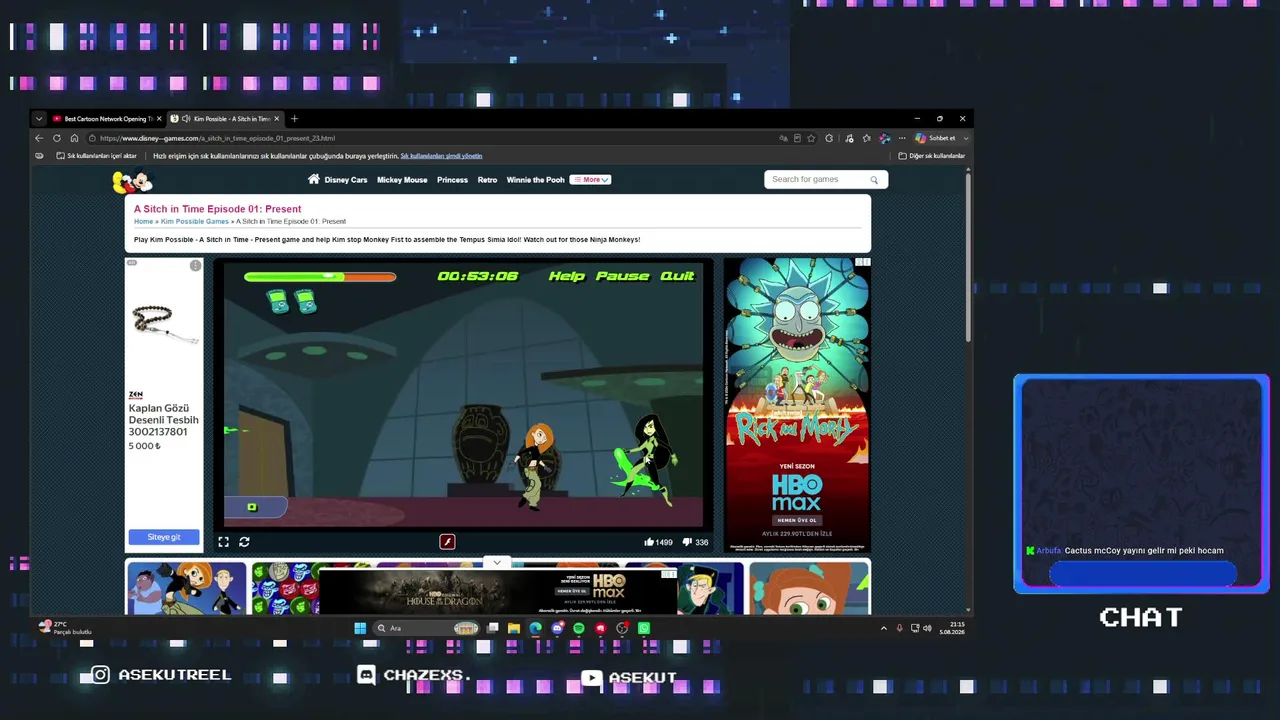Image resolution: width=1280 pixels, height=720 pixels.
Task: Open the Sohbet et Copilot chat button
Action: [x=935, y=138]
